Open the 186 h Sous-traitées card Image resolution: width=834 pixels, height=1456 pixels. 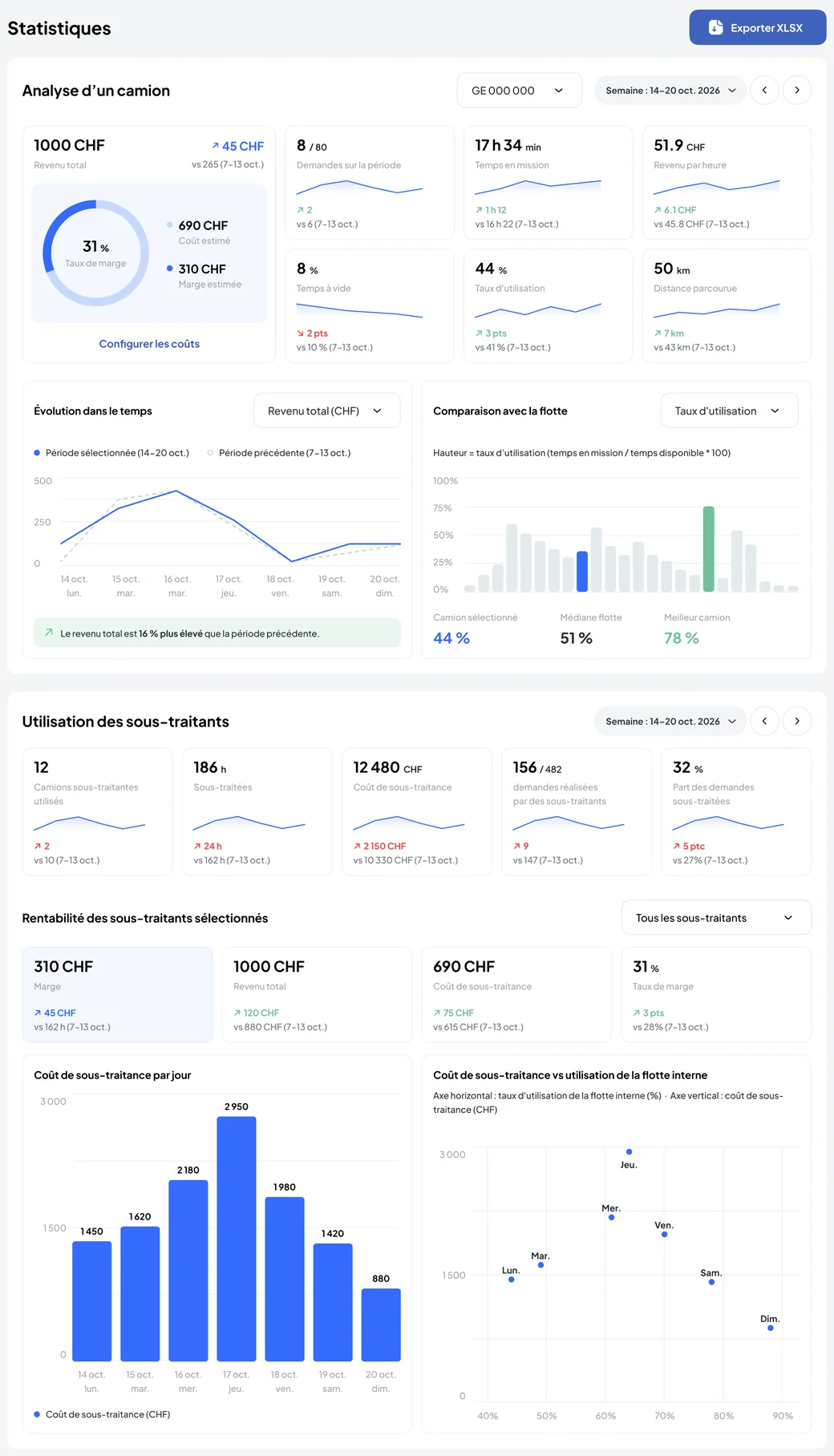click(x=257, y=811)
